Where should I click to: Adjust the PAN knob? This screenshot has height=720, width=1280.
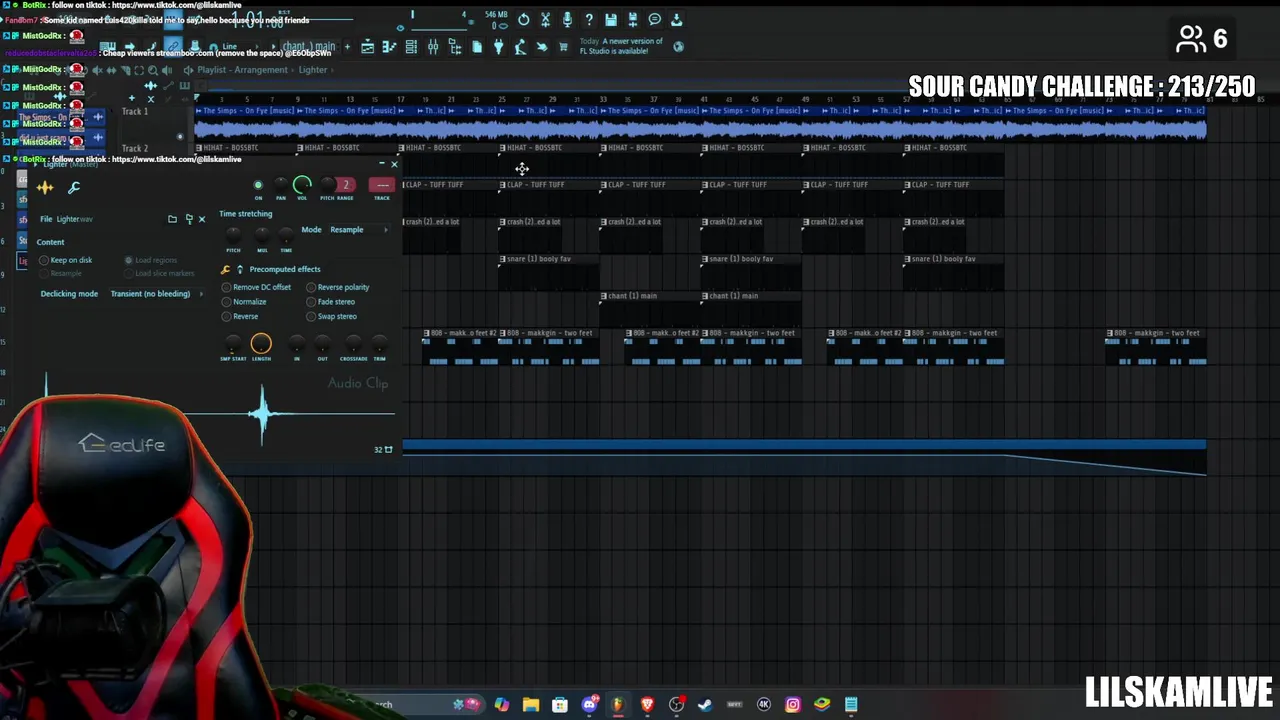tap(281, 184)
